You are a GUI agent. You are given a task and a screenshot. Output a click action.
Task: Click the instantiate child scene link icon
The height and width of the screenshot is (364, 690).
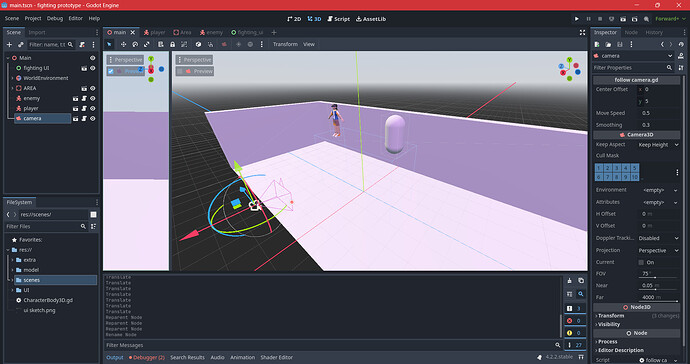click(x=20, y=44)
